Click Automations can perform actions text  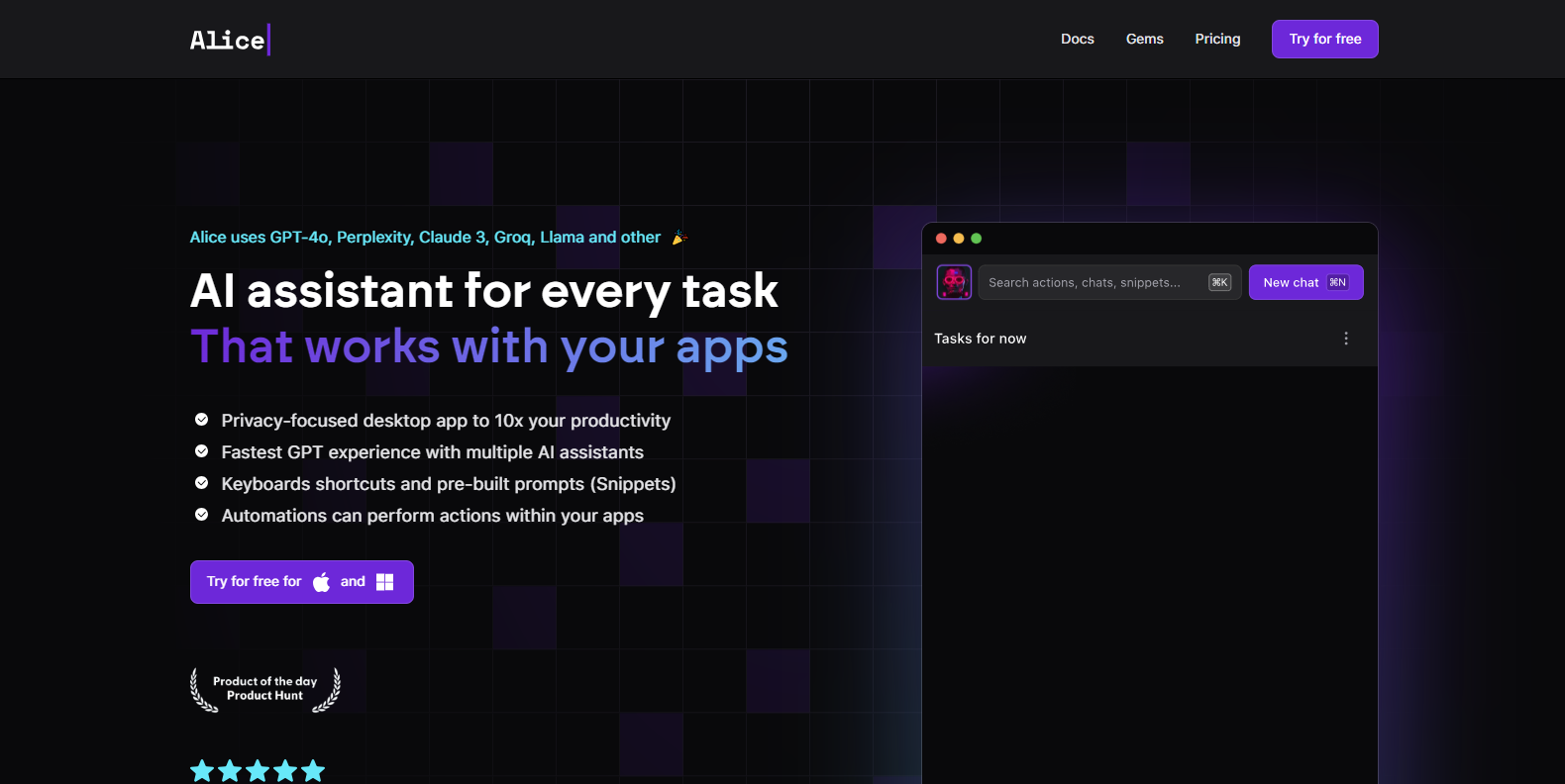tap(432, 516)
